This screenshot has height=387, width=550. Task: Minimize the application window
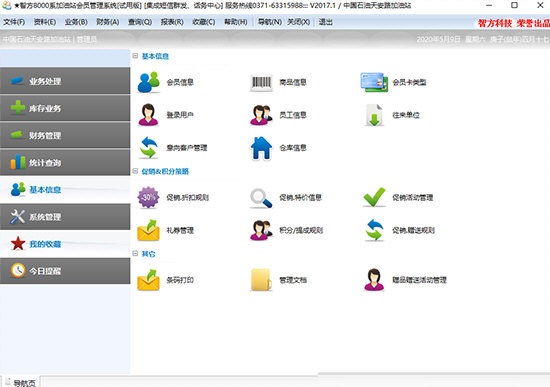pos(489,5)
